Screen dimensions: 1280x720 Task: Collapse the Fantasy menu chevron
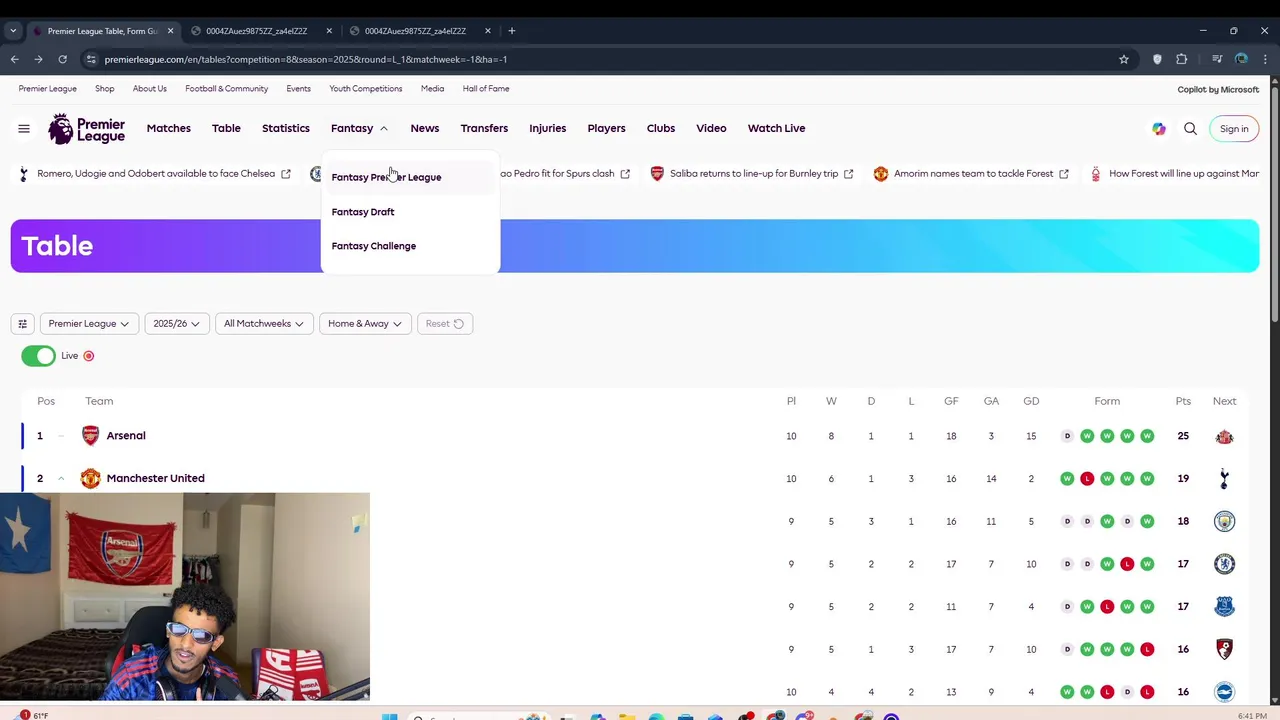[x=383, y=128]
